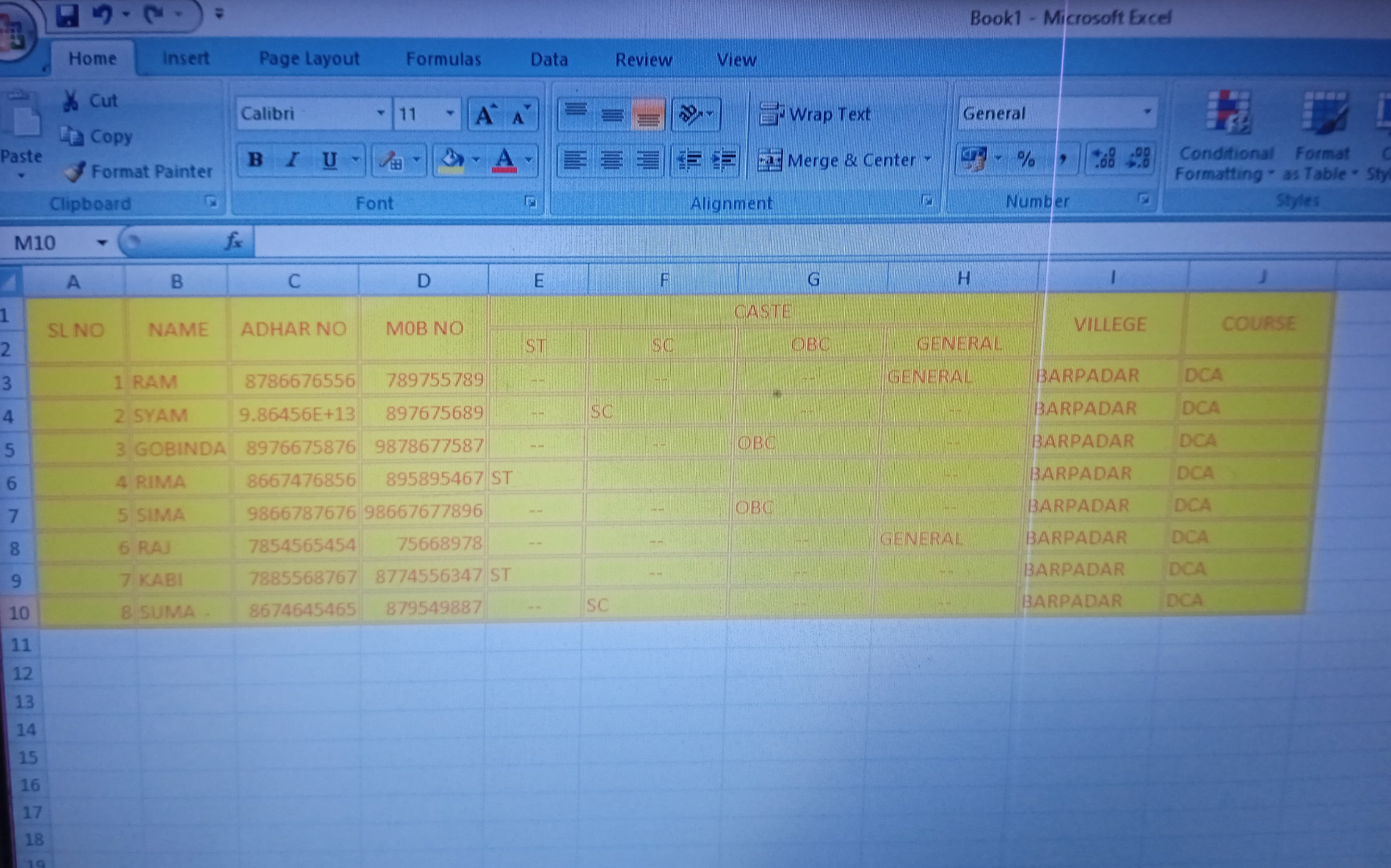Click the Format Painter brush icon
This screenshot has width=1391, height=868.
(75, 172)
